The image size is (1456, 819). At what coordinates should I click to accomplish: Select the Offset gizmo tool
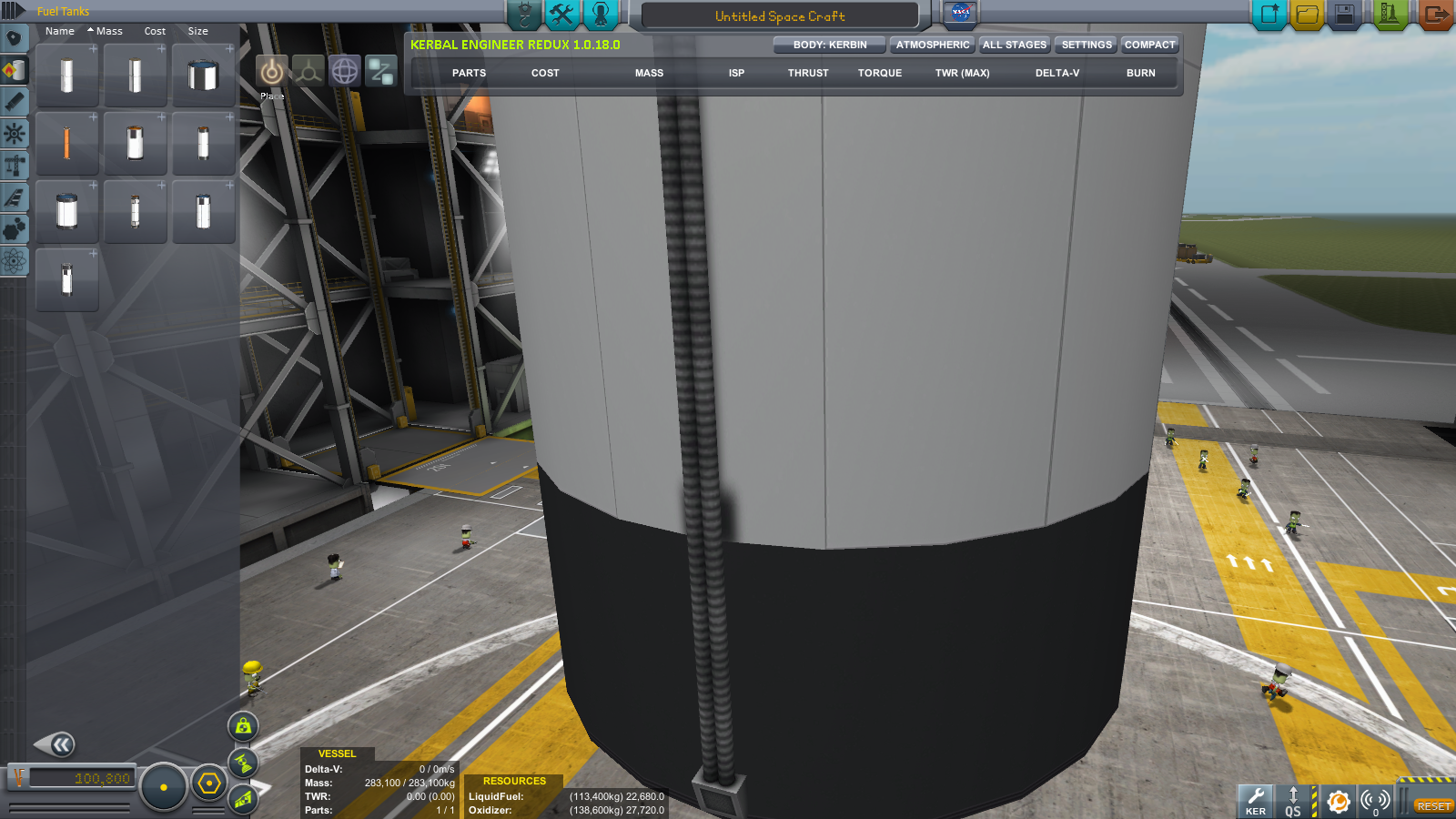[x=308, y=71]
